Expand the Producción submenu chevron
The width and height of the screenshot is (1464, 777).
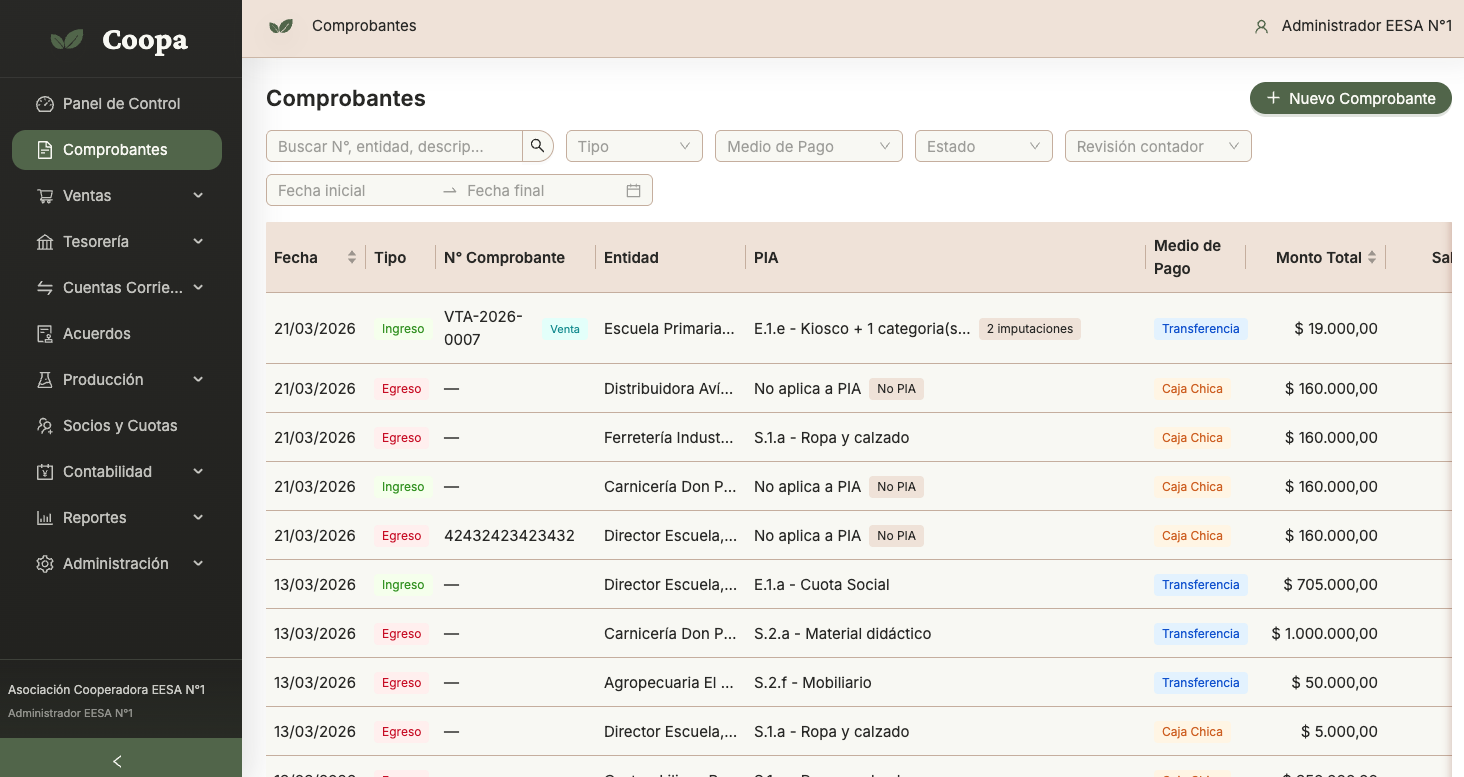(x=198, y=380)
